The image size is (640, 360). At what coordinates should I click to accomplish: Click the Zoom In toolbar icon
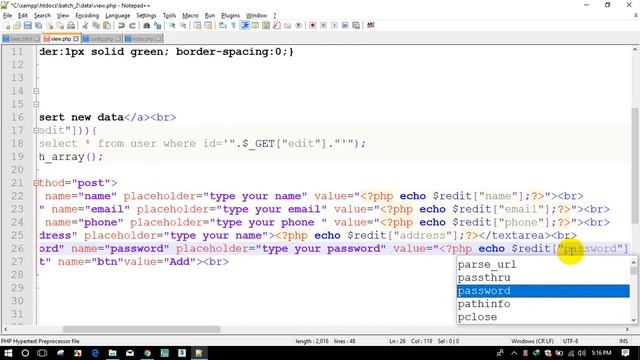172,26
